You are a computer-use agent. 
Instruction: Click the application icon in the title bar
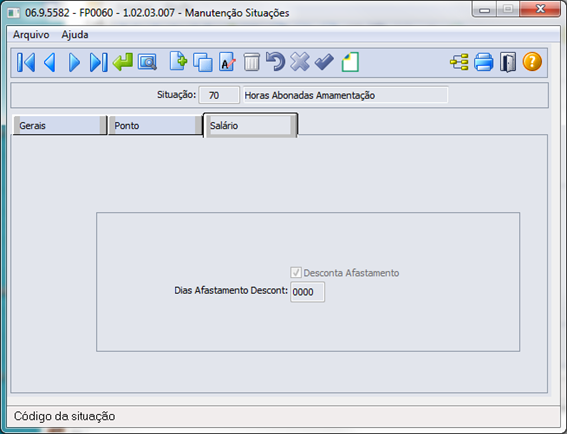click(14, 13)
